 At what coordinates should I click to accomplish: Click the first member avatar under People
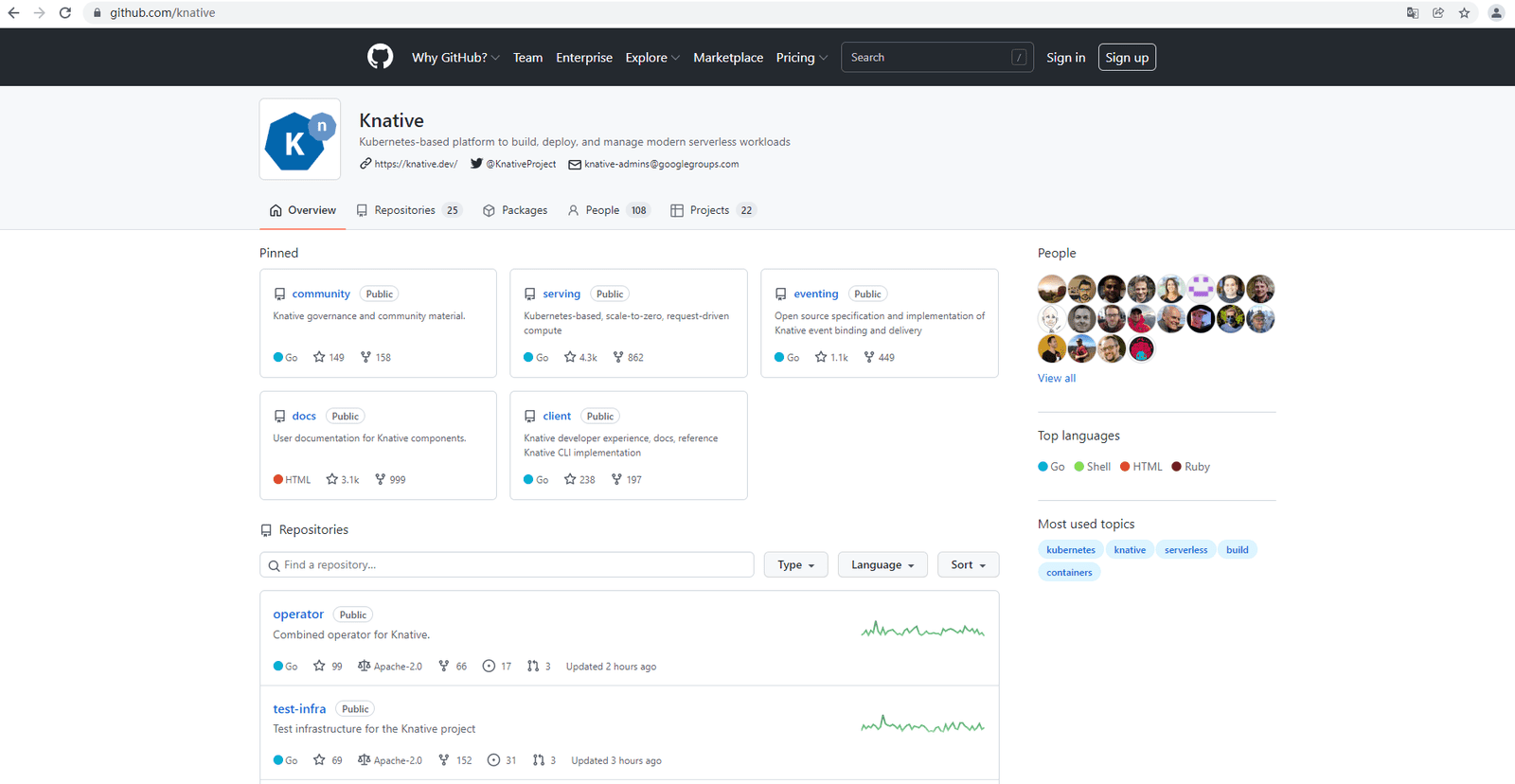coord(1052,289)
